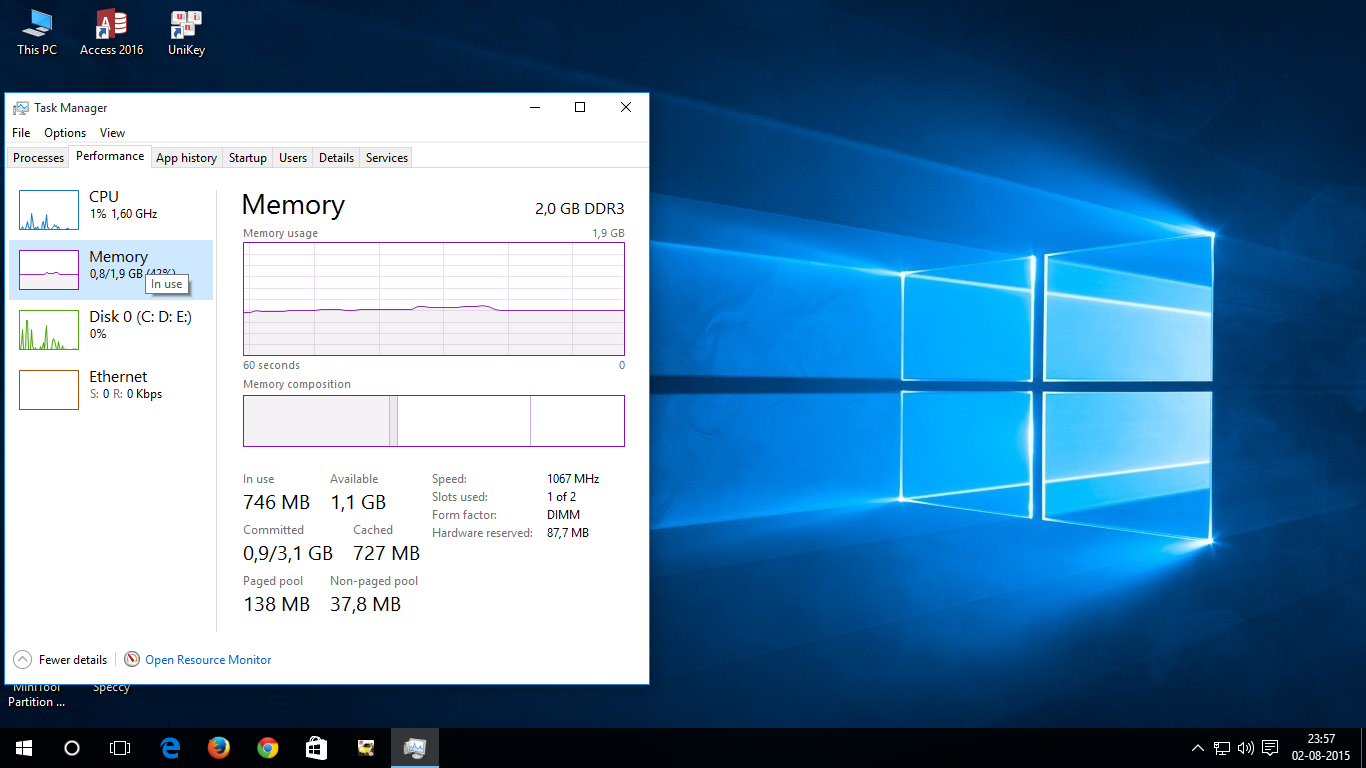Select Memory graph thumbnail in sidebar
The height and width of the screenshot is (768, 1366).
pyautogui.click(x=49, y=270)
